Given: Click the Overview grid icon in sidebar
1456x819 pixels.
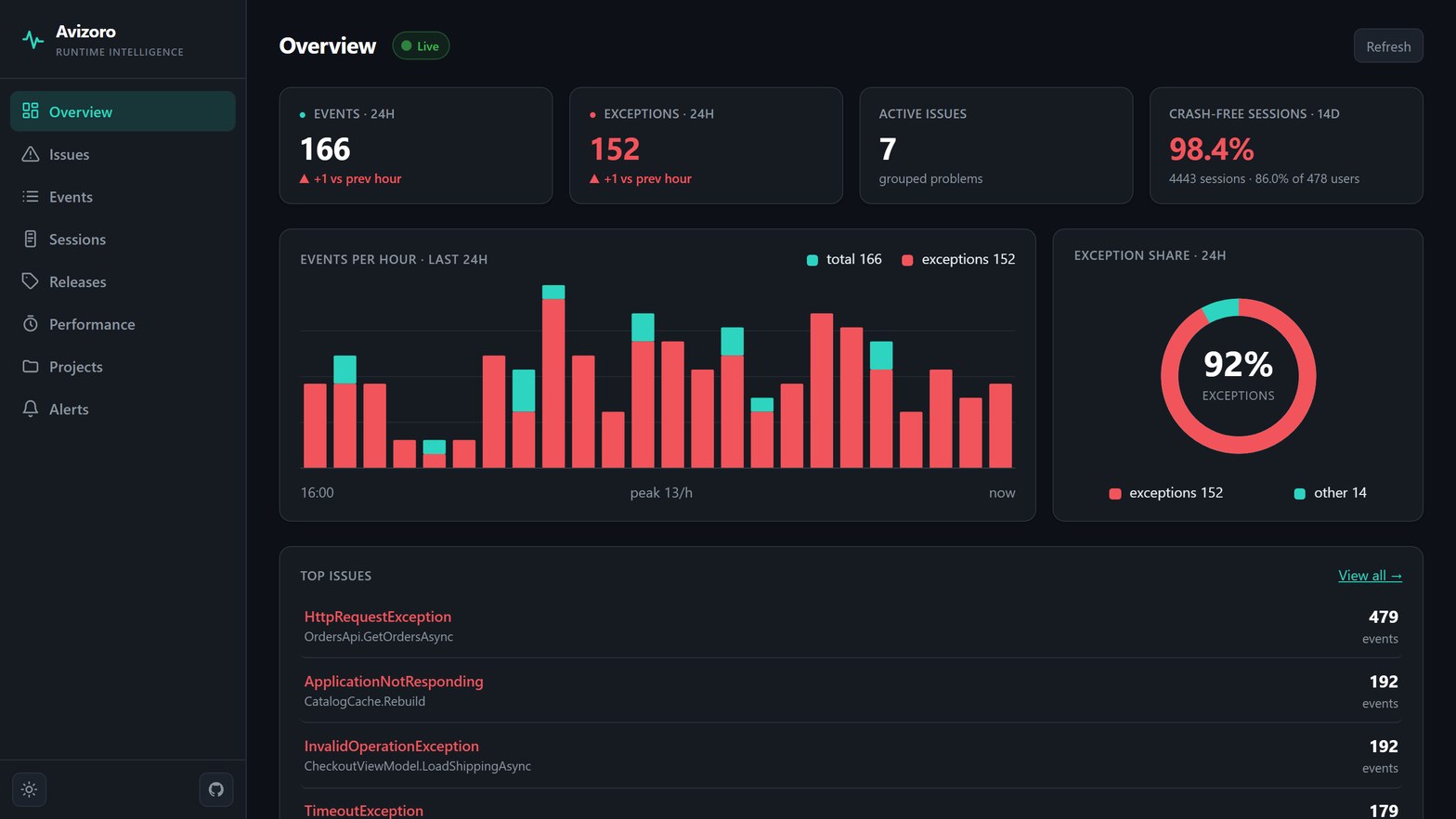Looking at the screenshot, I should [x=31, y=111].
